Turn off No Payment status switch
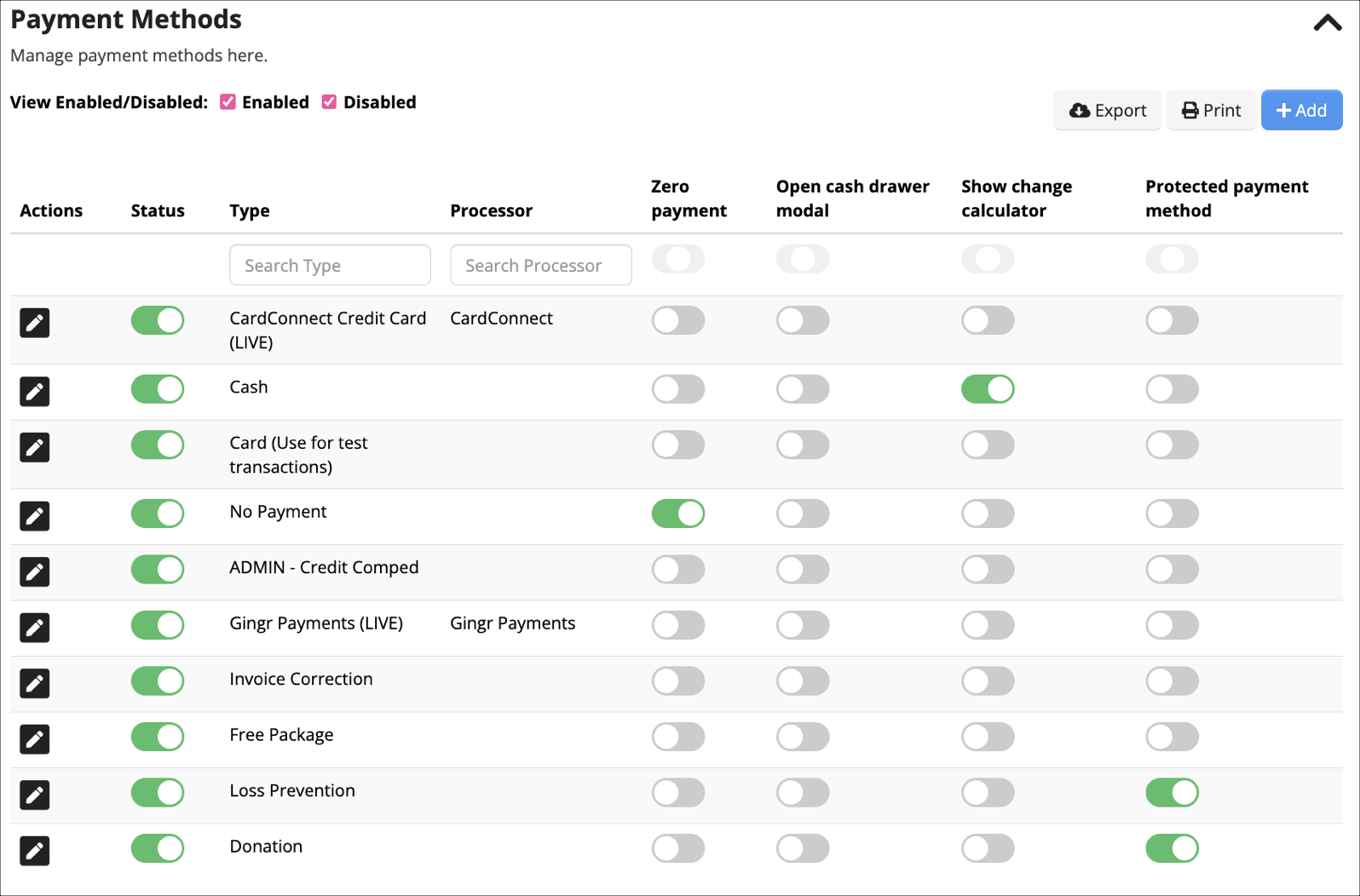The width and height of the screenshot is (1360, 896). 158,514
